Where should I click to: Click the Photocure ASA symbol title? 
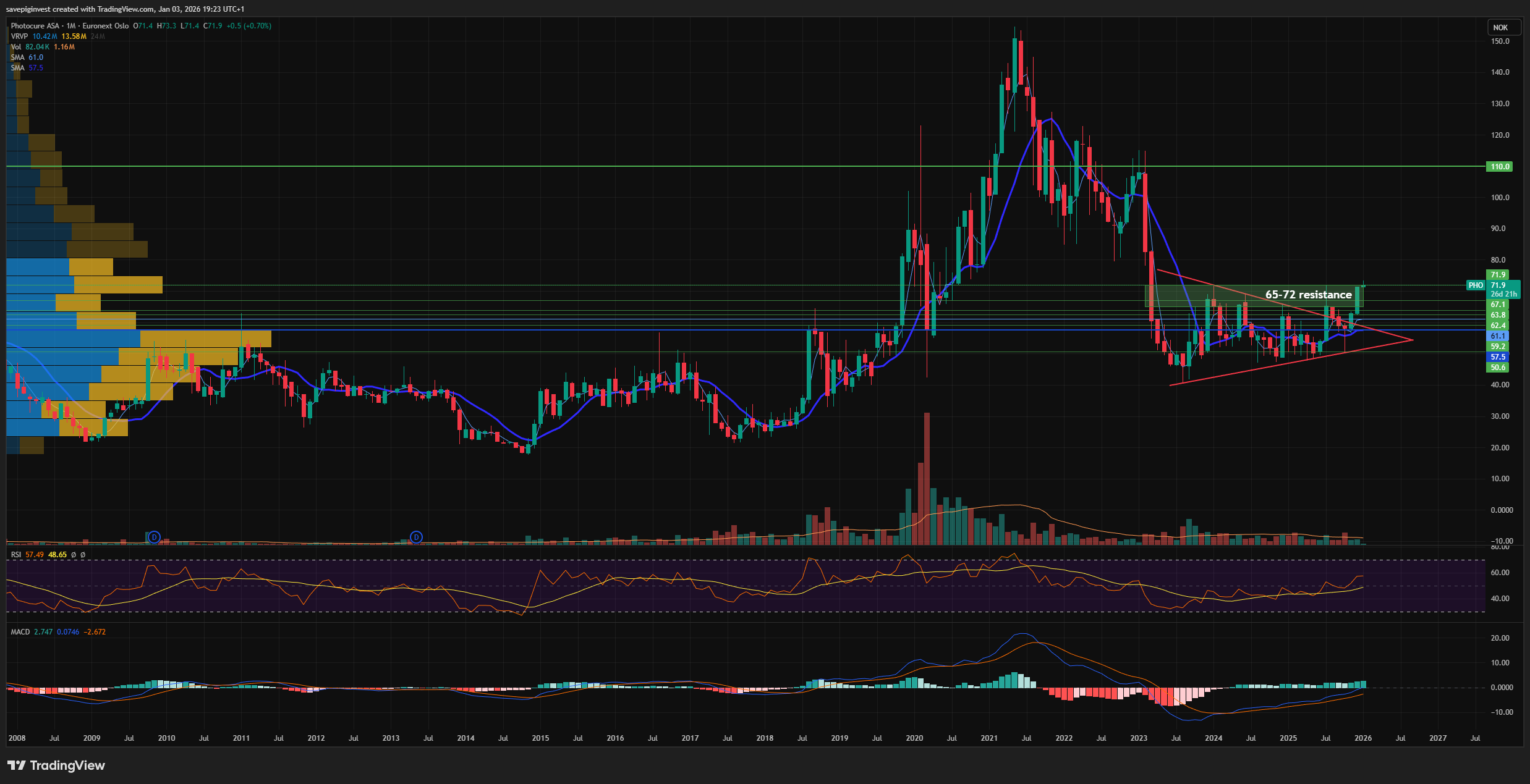point(35,26)
